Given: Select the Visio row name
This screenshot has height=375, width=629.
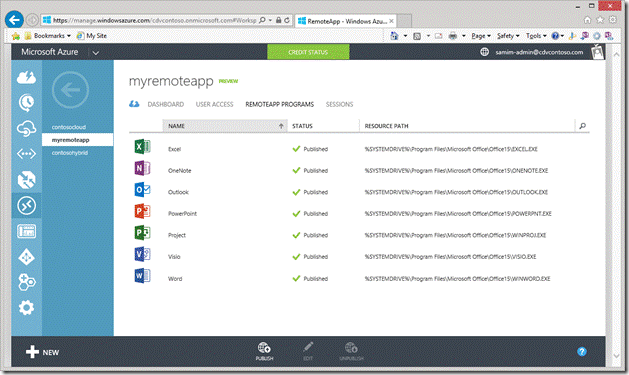Looking at the screenshot, I should [174, 257].
